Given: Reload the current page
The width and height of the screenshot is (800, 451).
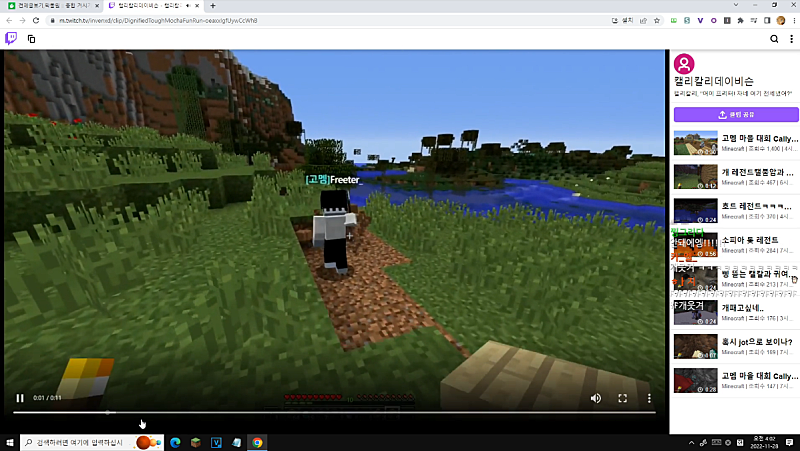Looking at the screenshot, I should tap(36, 20).
